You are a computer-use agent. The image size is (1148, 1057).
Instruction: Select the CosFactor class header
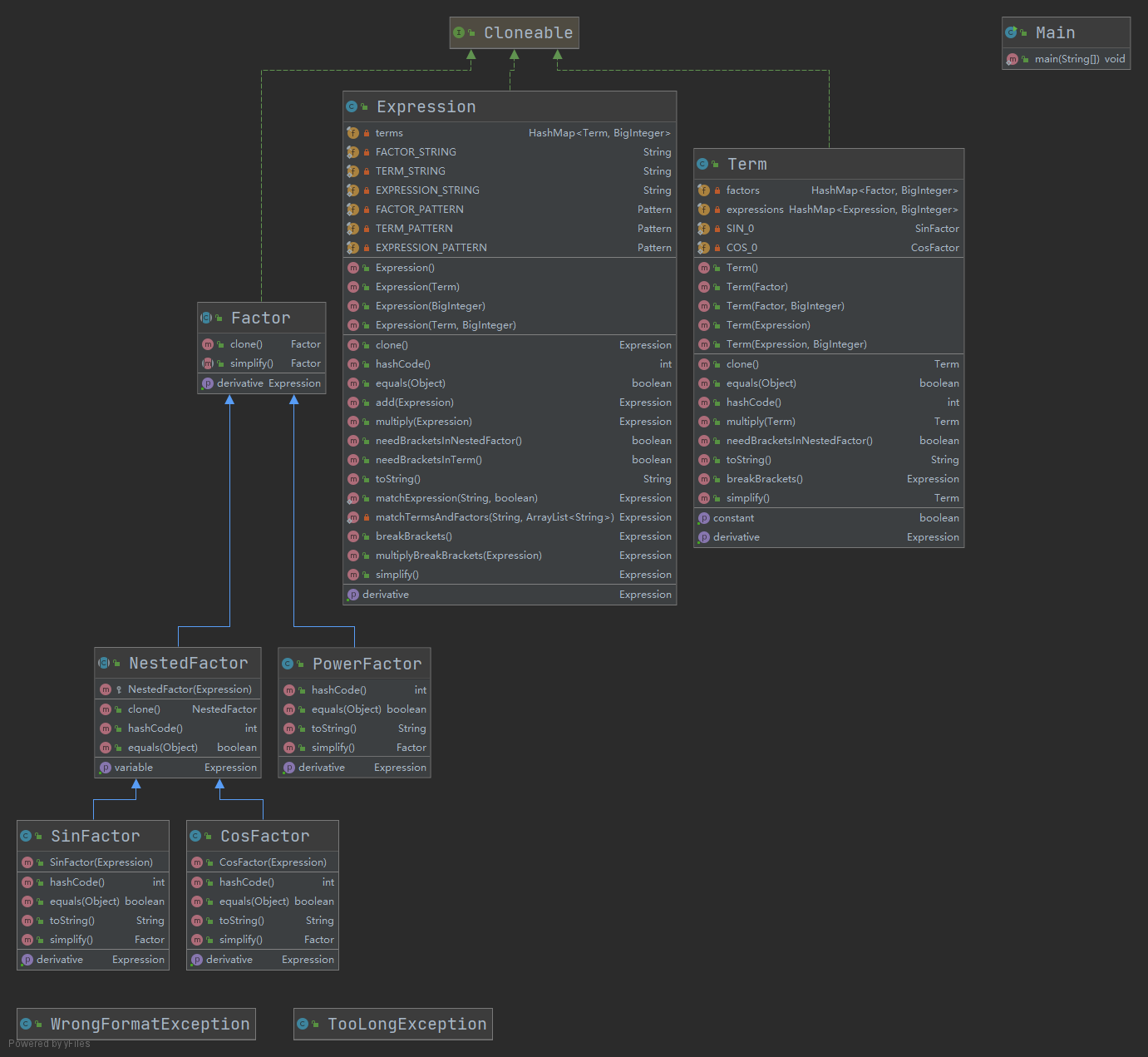(263, 836)
